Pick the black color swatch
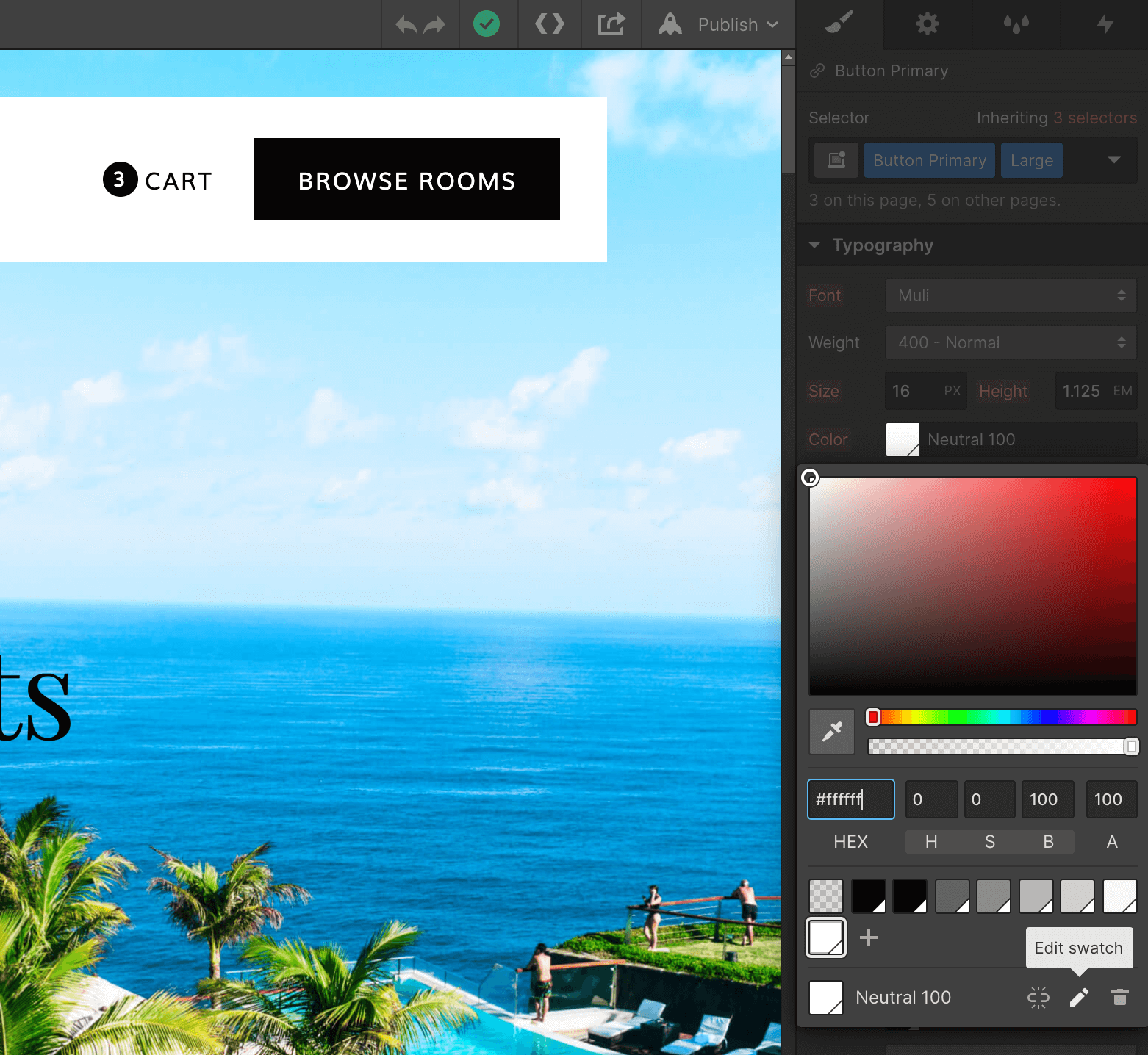Screen dimensions: 1148x1055 tap(869, 896)
